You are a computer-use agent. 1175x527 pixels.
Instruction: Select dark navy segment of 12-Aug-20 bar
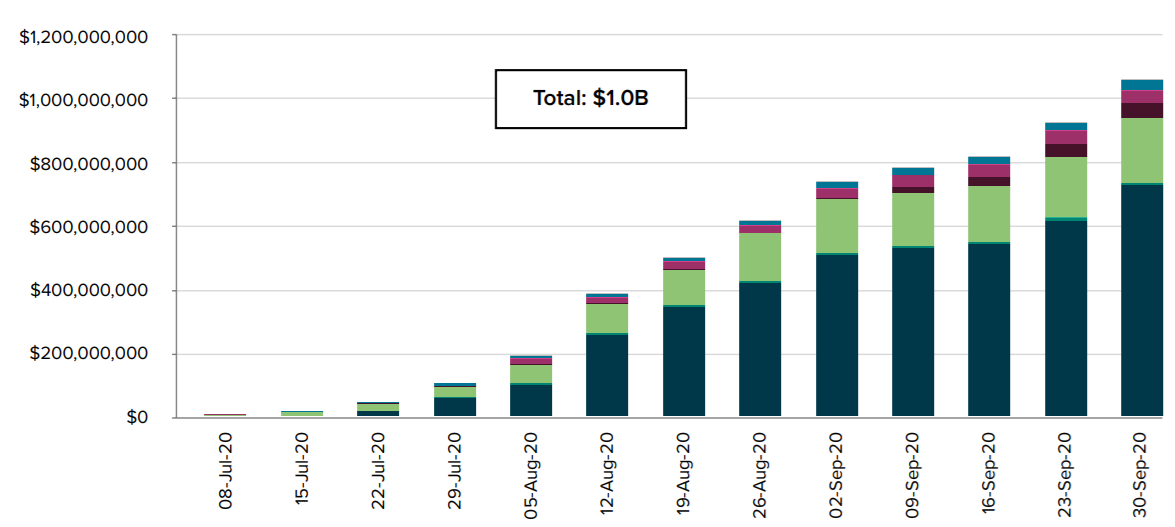click(607, 376)
